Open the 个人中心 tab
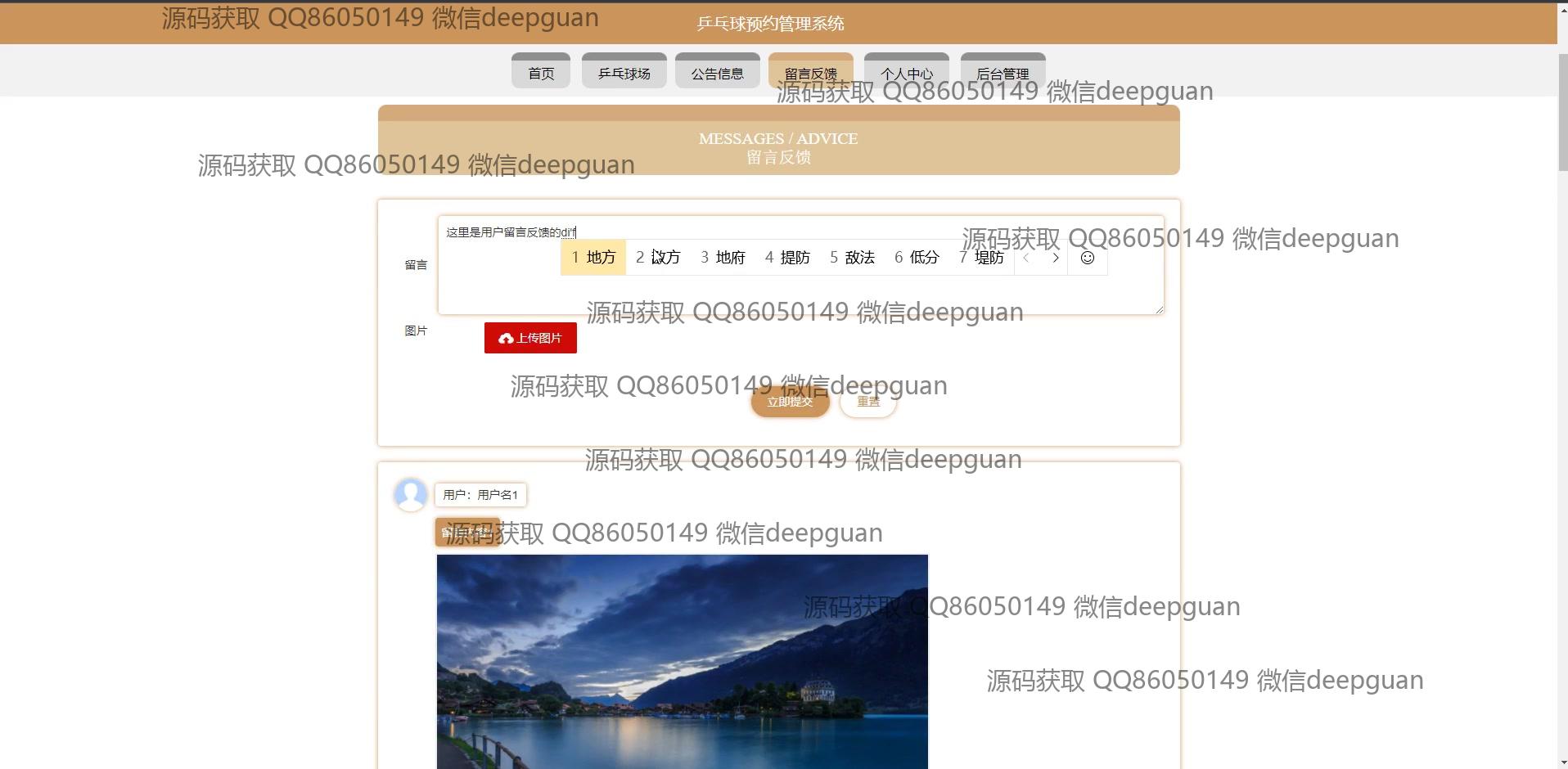 coord(907,70)
